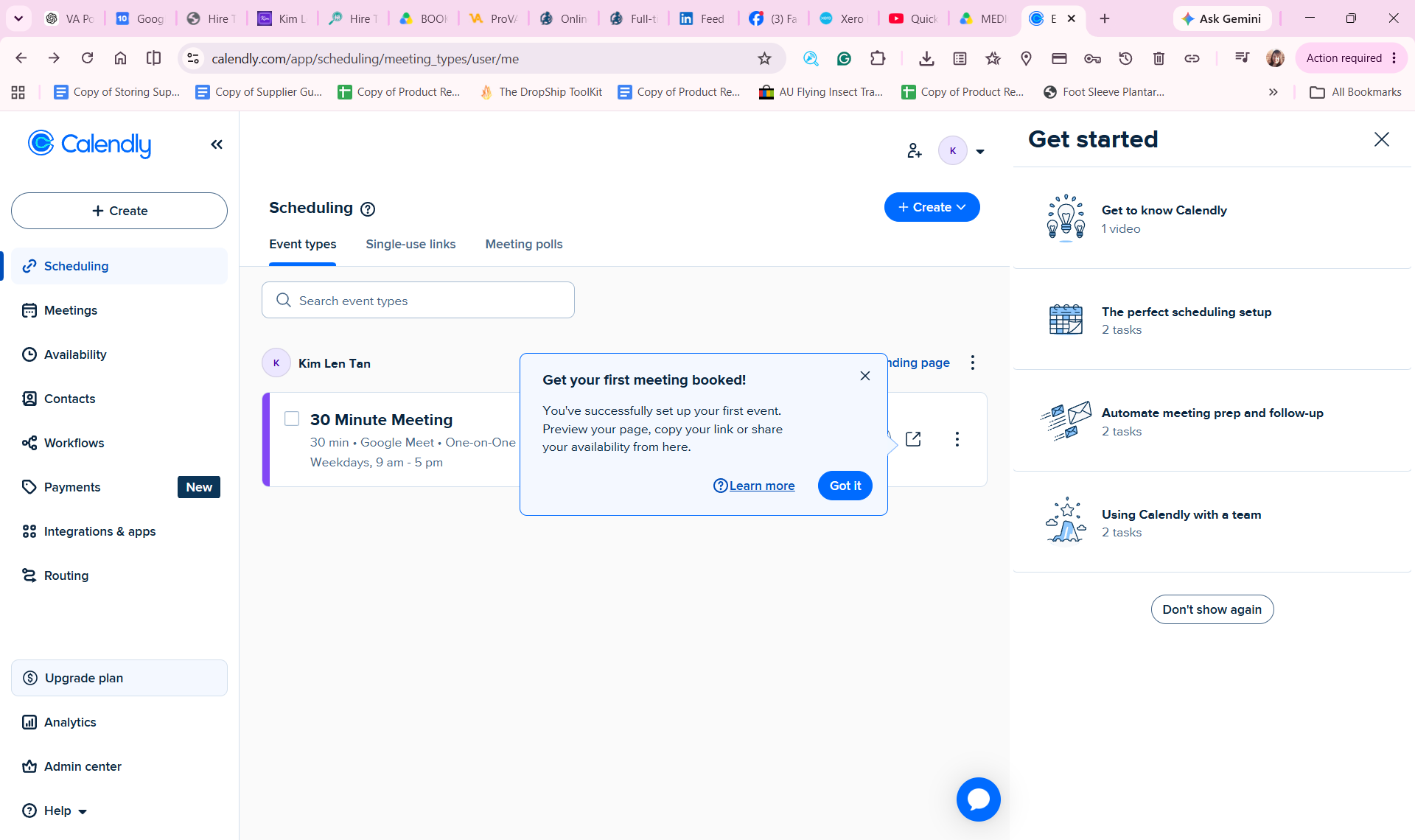Click the Learn more link

[x=754, y=486]
